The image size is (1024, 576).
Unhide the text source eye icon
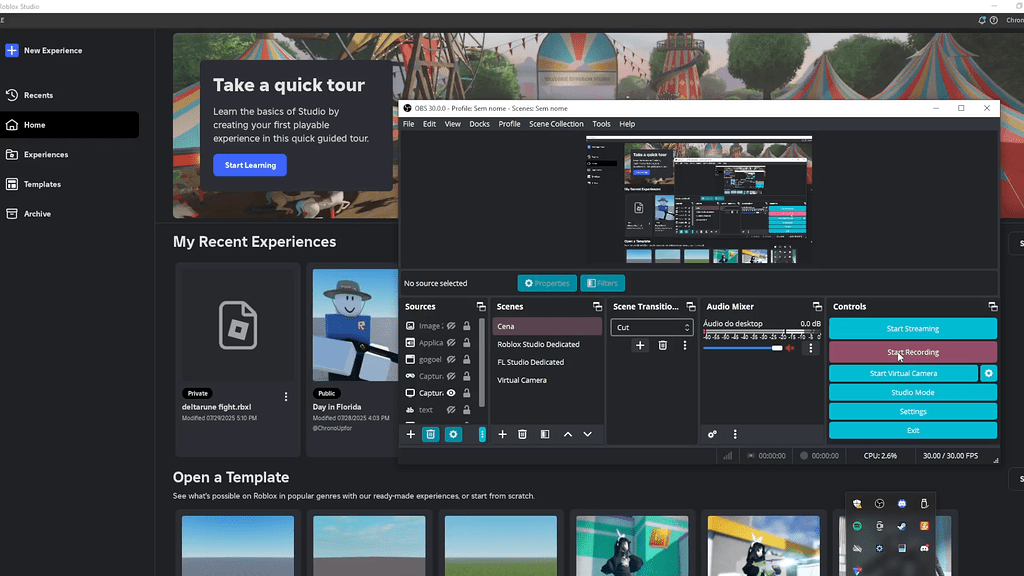click(x=452, y=410)
